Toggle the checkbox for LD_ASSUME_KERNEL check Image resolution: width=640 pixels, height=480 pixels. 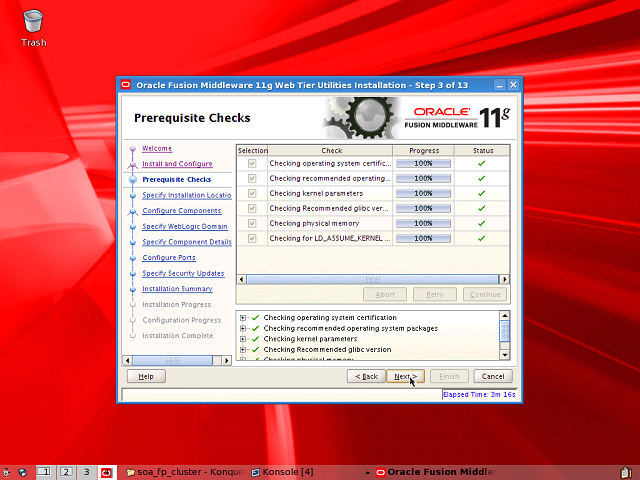pyautogui.click(x=252, y=238)
